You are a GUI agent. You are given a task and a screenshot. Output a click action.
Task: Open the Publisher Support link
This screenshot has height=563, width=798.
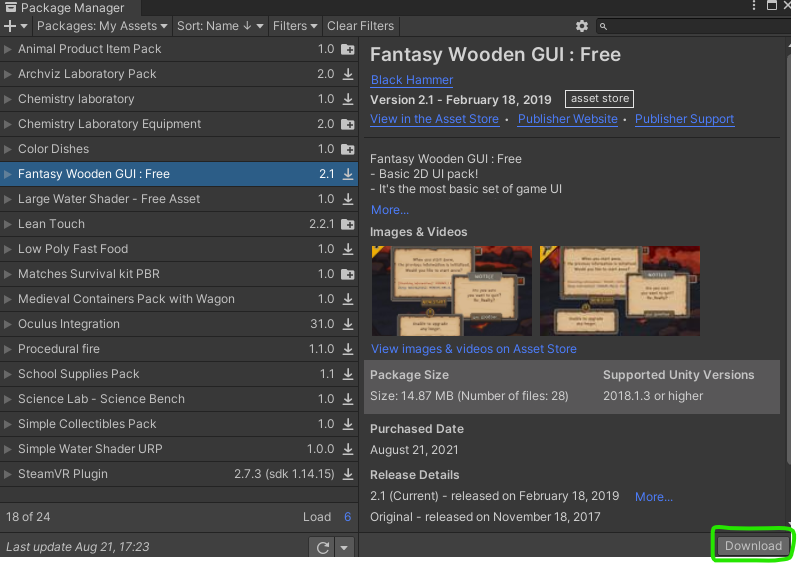pos(685,119)
